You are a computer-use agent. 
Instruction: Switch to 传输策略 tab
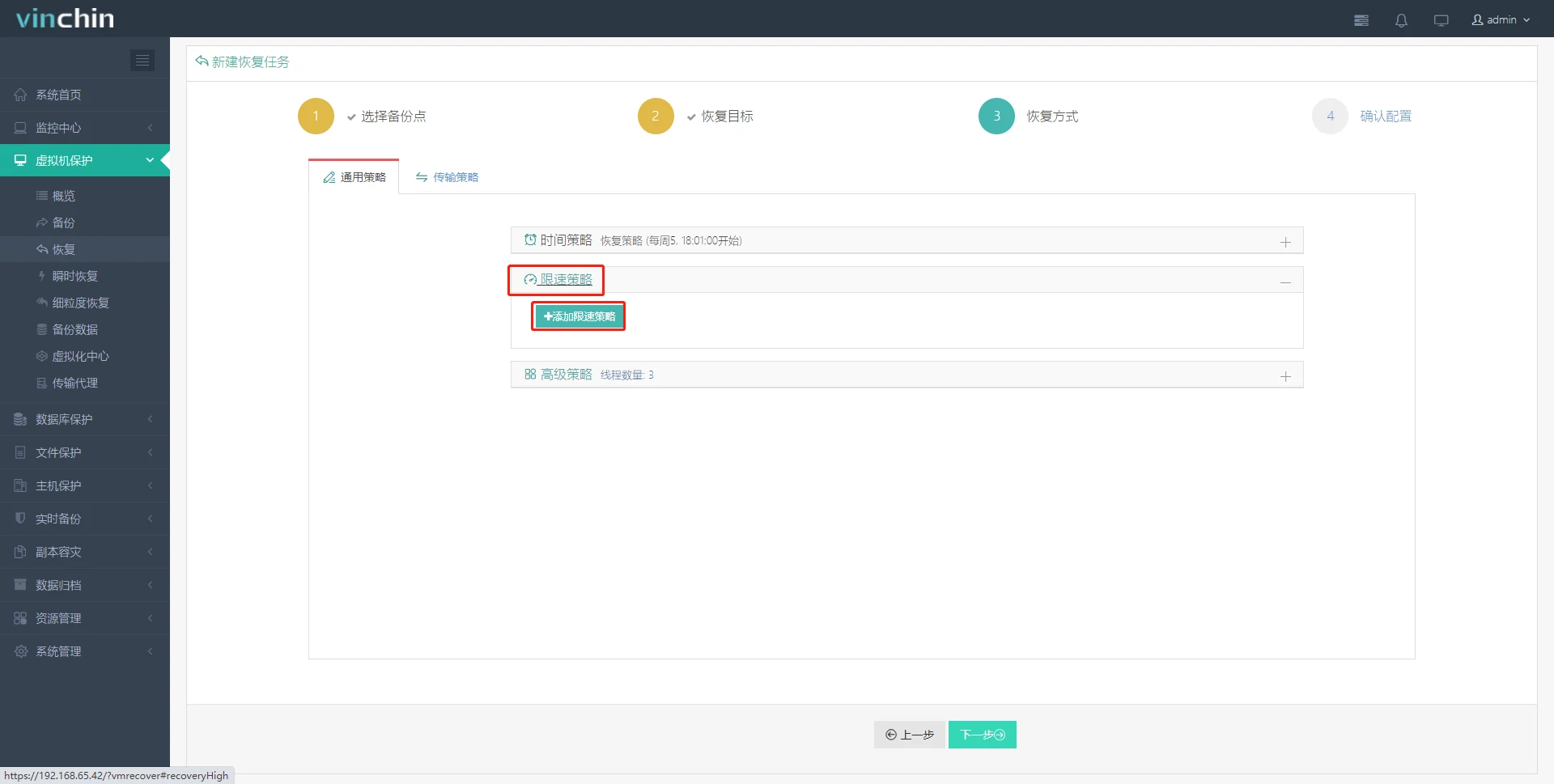pyautogui.click(x=447, y=177)
